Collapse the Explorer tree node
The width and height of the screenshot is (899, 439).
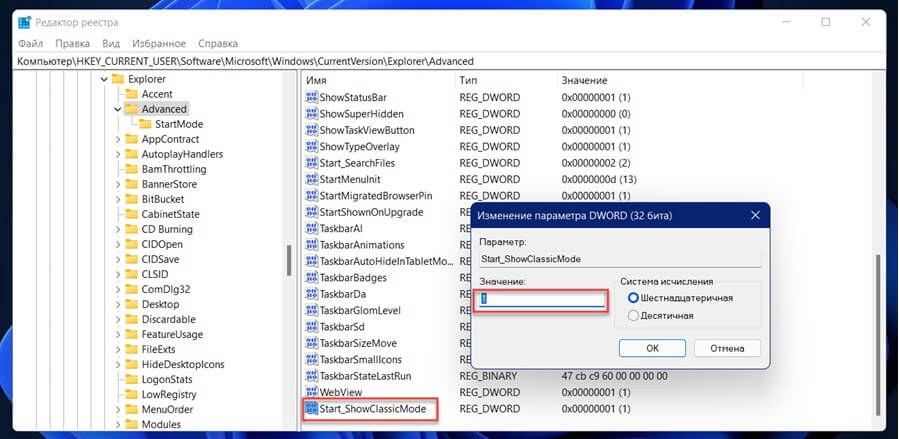[x=104, y=79]
